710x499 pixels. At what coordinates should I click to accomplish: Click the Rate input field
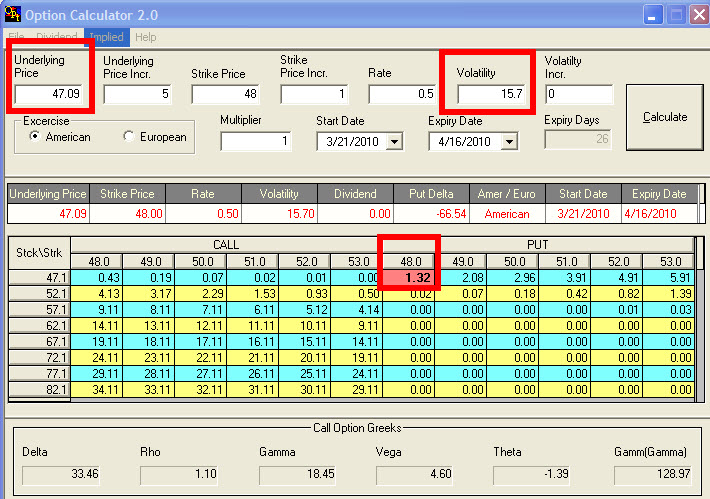[x=402, y=94]
